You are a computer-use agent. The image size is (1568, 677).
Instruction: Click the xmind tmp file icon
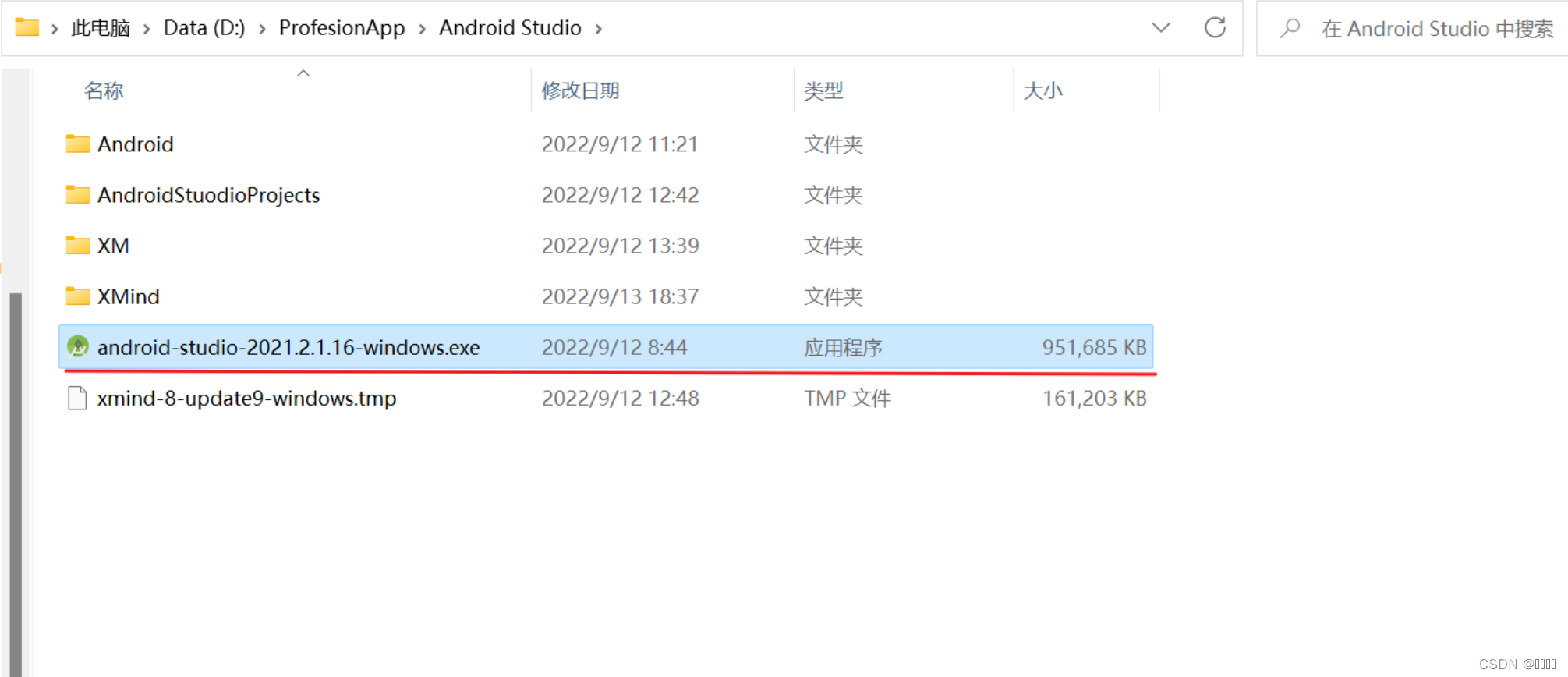(x=77, y=399)
